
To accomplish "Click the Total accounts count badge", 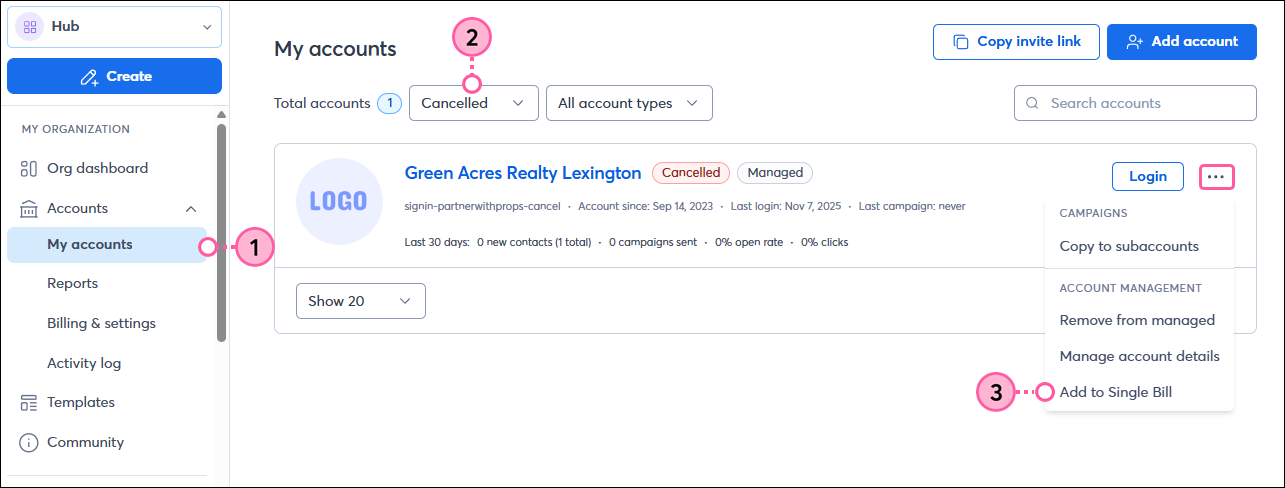I will (389, 103).
